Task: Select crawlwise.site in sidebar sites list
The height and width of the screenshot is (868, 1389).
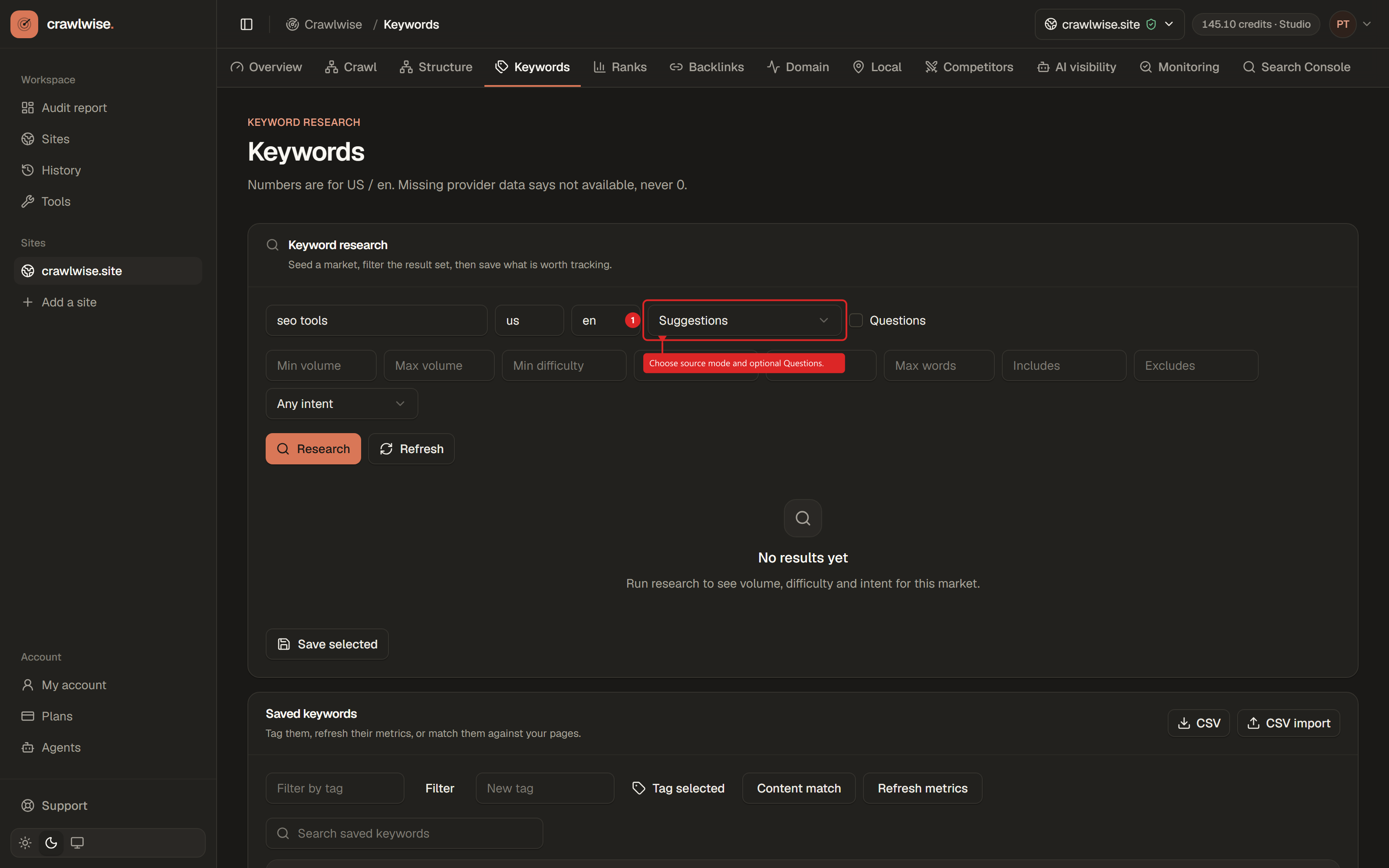Action: [x=108, y=271]
